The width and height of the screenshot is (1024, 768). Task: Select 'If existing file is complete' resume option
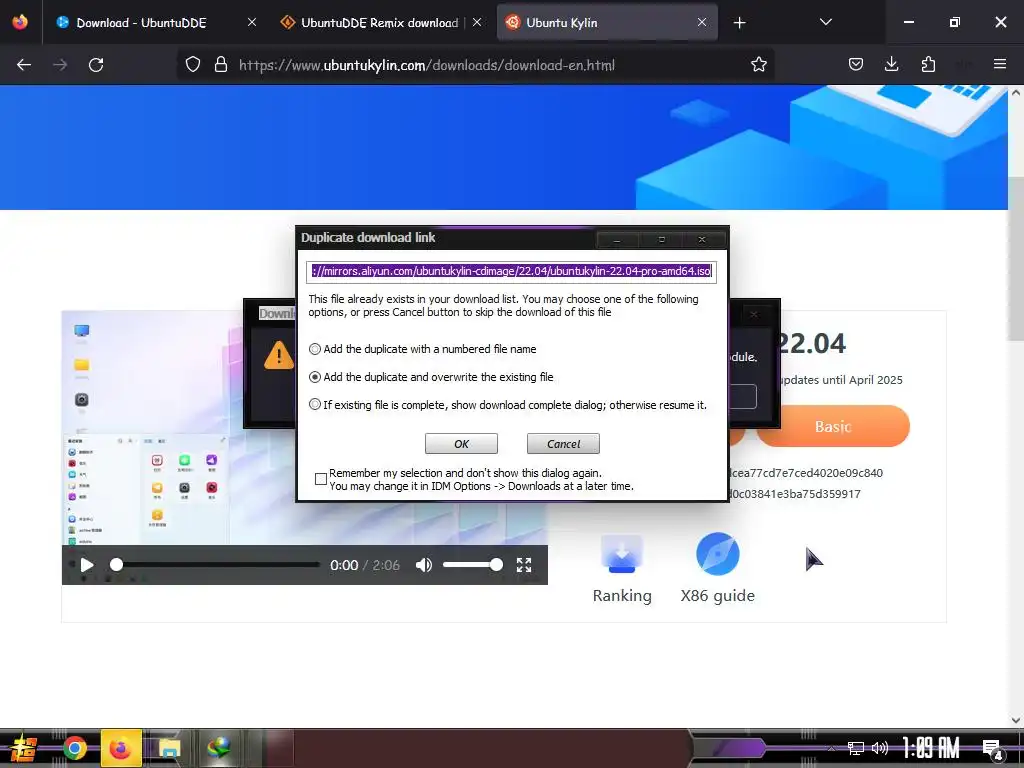tap(315, 404)
